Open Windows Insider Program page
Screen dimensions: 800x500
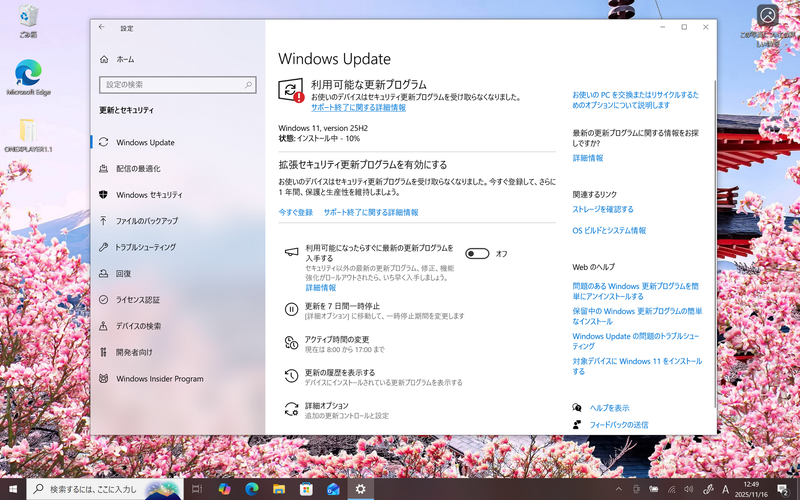[x=178, y=379]
